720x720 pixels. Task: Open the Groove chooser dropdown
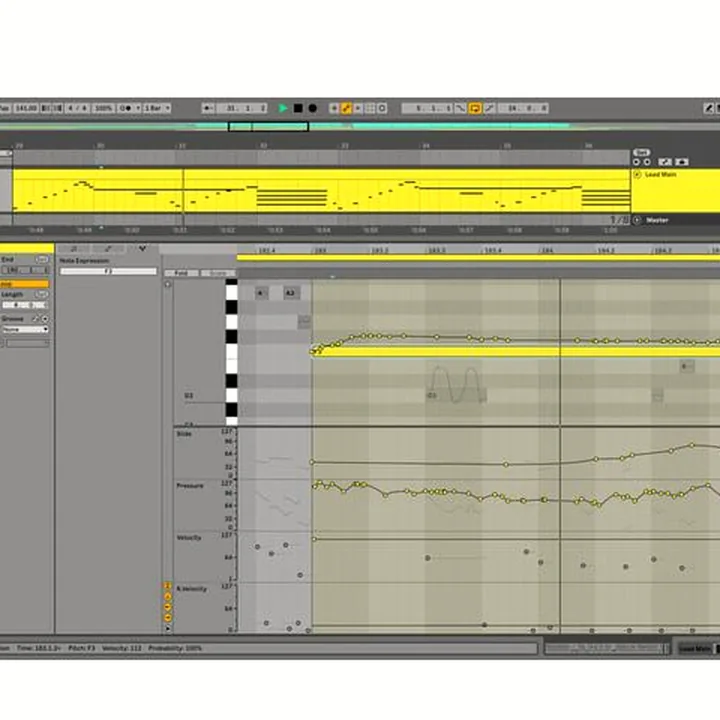25,329
